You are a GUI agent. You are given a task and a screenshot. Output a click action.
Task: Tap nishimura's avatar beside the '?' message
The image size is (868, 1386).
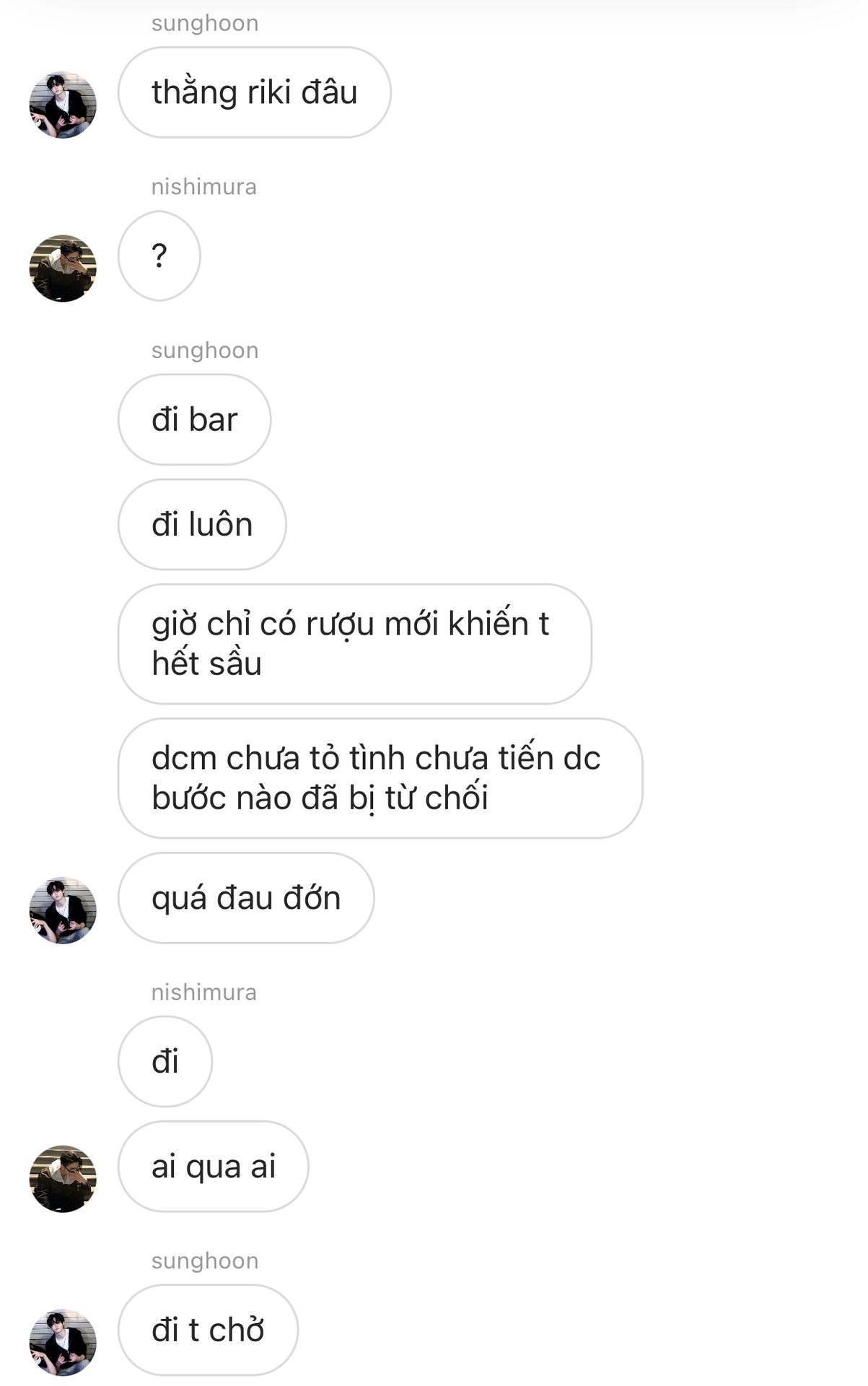click(63, 269)
